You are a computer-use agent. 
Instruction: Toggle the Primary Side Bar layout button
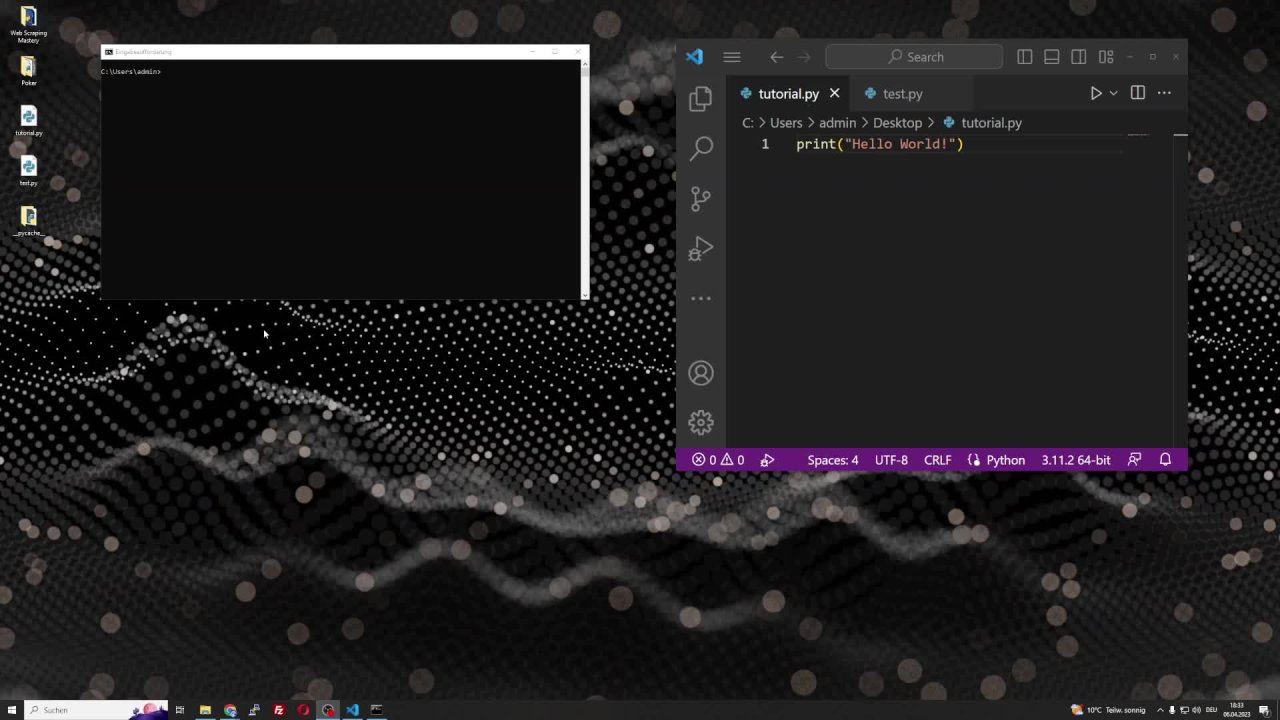1025,57
